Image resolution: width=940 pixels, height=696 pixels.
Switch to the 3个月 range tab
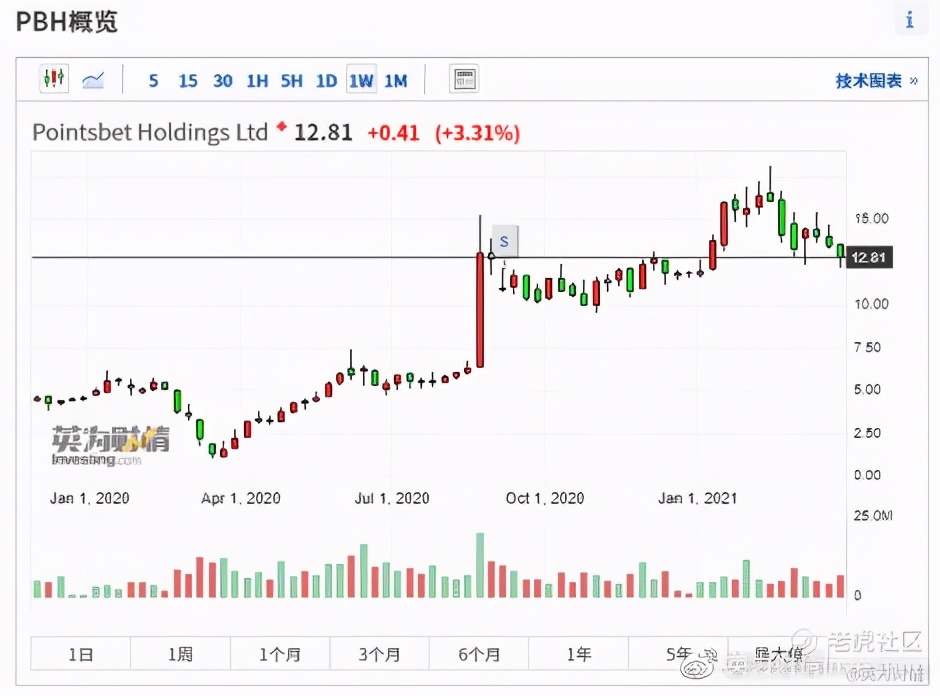[380, 654]
